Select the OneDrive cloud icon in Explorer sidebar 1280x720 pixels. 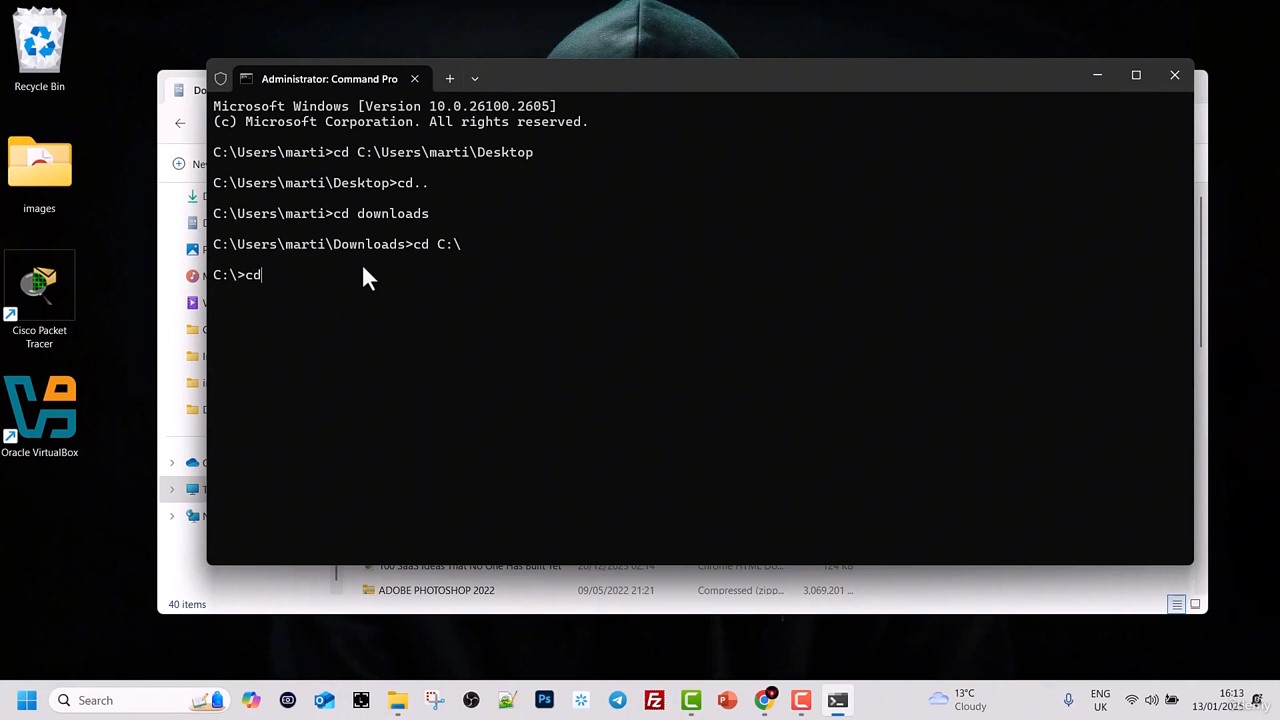[x=193, y=463]
